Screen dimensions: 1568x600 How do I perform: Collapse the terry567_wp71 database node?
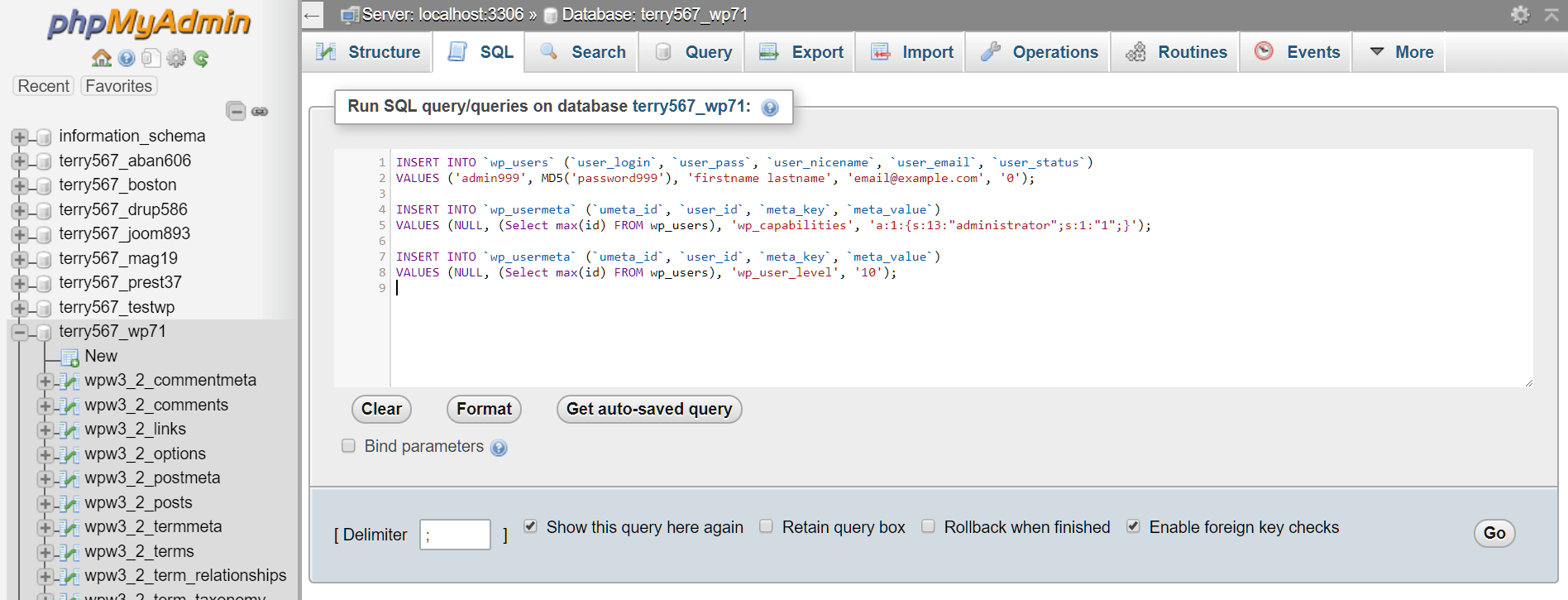tap(20, 332)
